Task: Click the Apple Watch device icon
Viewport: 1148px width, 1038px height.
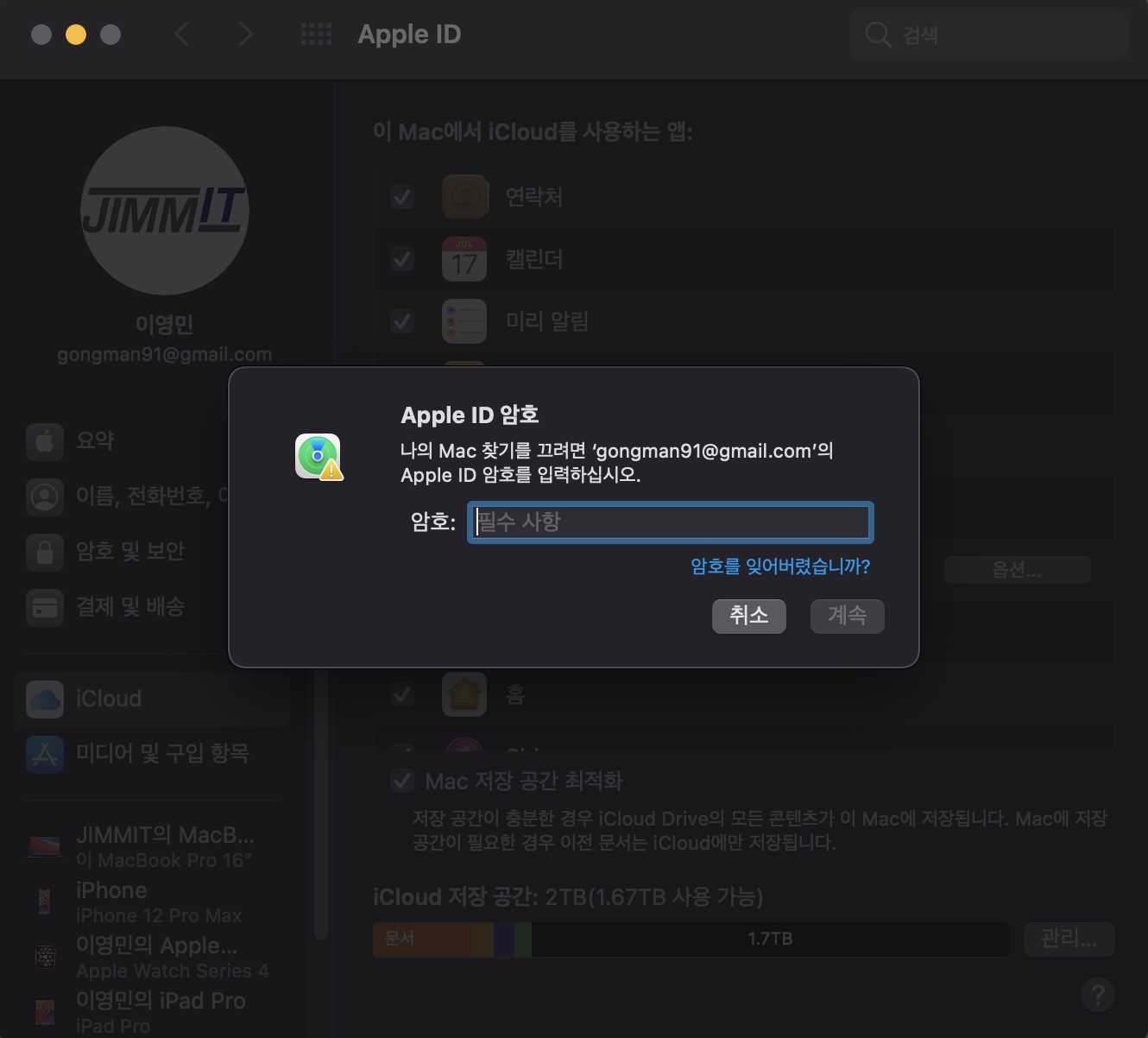Action: pyautogui.click(x=45, y=957)
